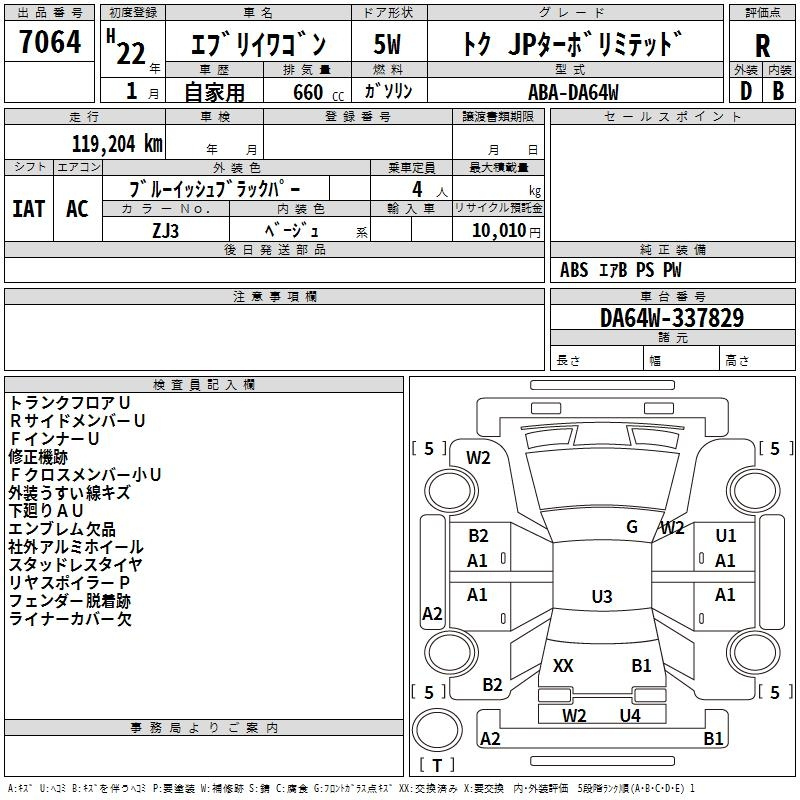Click lot number 7064
The width and height of the screenshot is (800, 800).
(x=50, y=43)
